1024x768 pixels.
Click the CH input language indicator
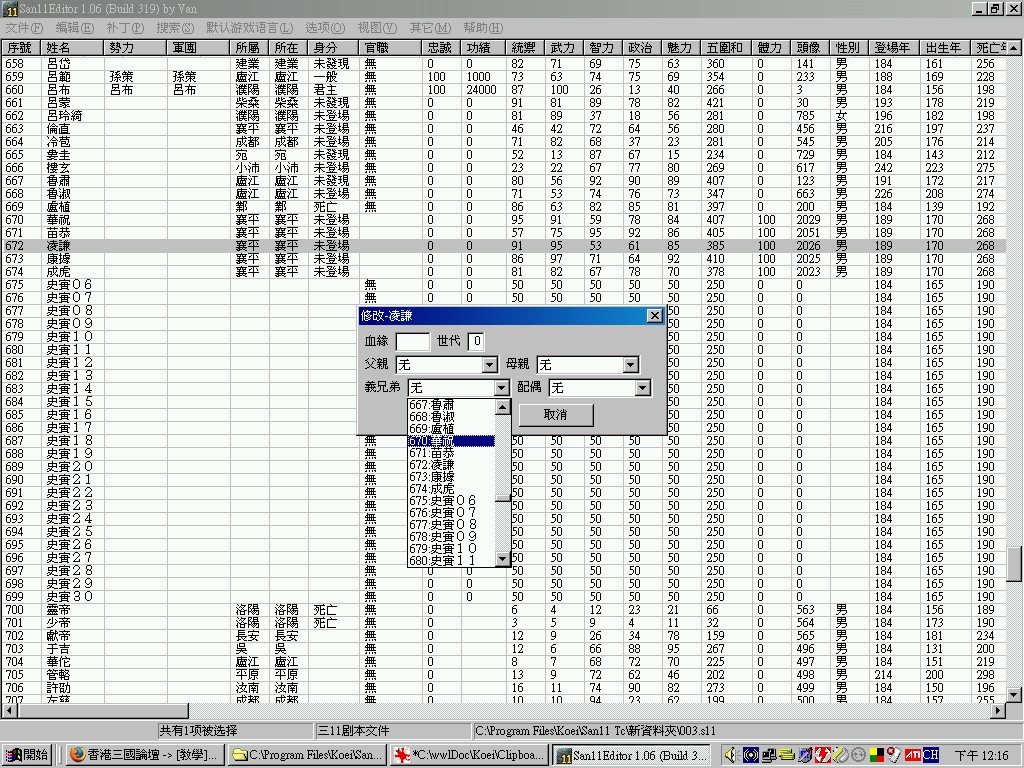[x=930, y=755]
